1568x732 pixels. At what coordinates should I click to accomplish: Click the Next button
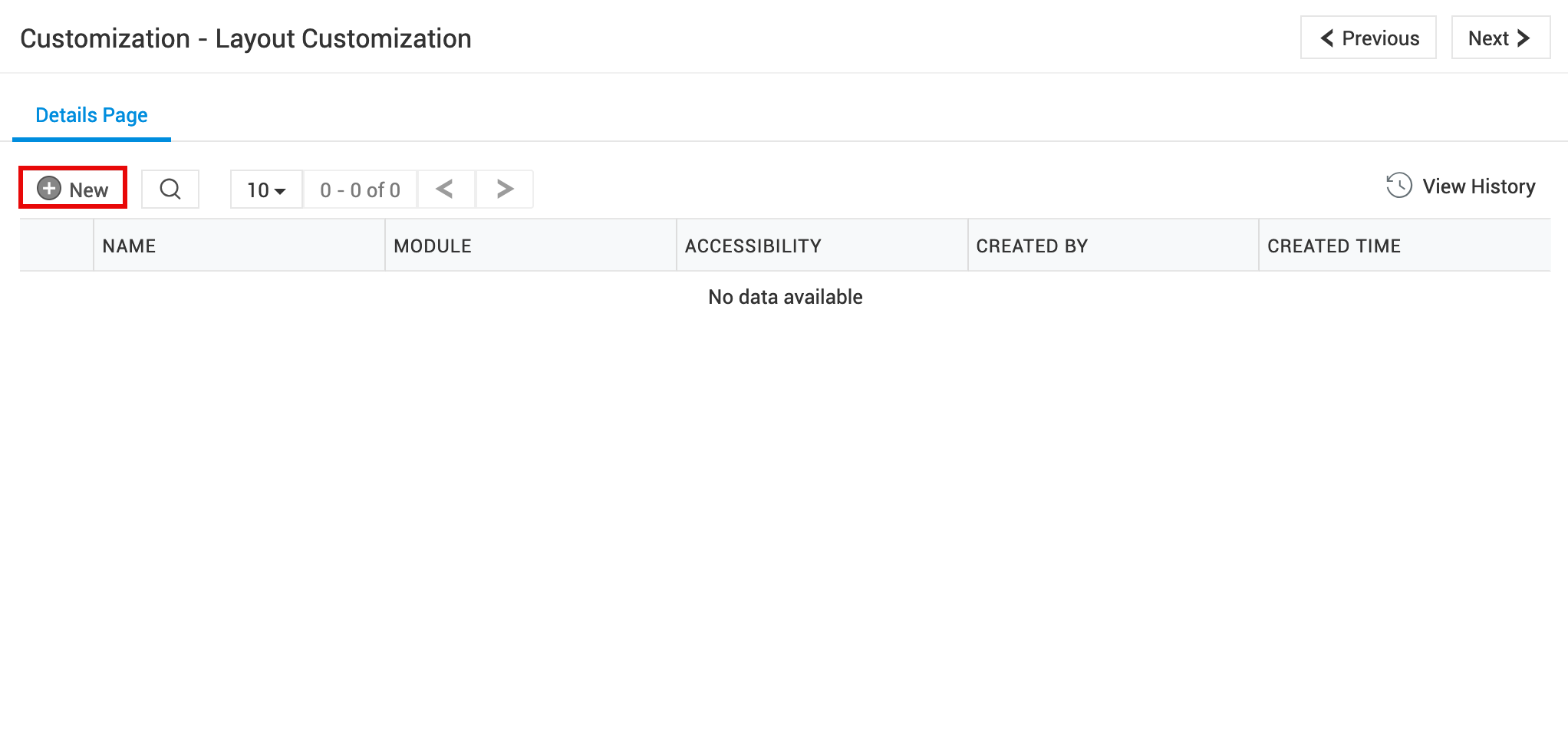coord(1500,38)
